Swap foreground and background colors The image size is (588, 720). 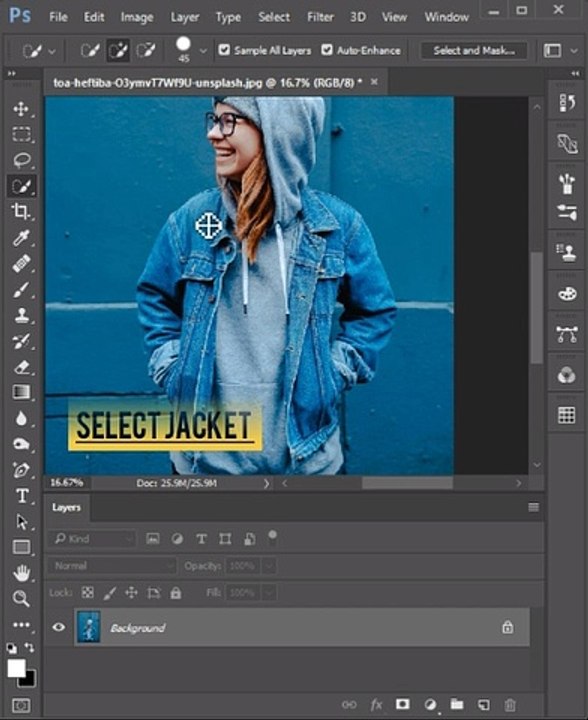(29, 647)
